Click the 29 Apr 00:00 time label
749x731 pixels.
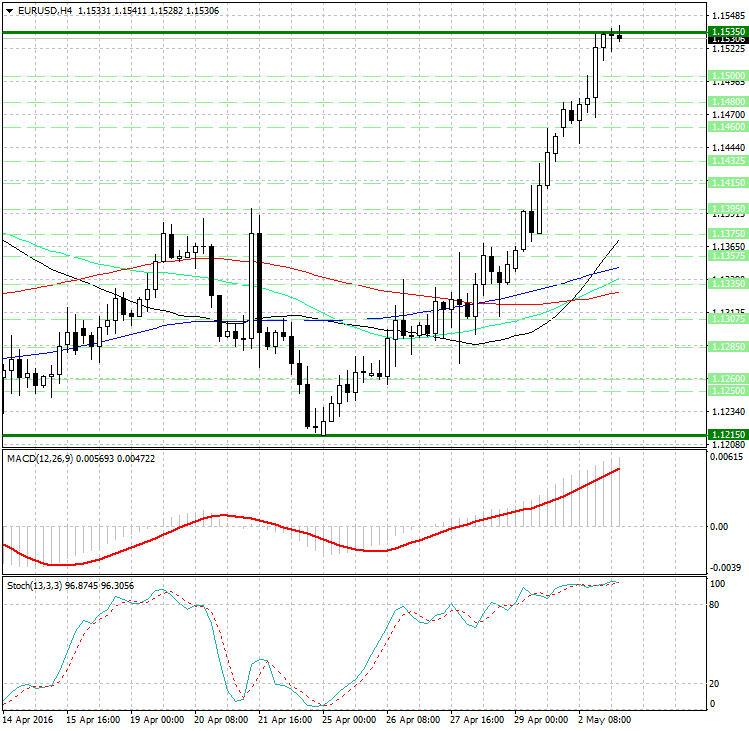coord(541,720)
